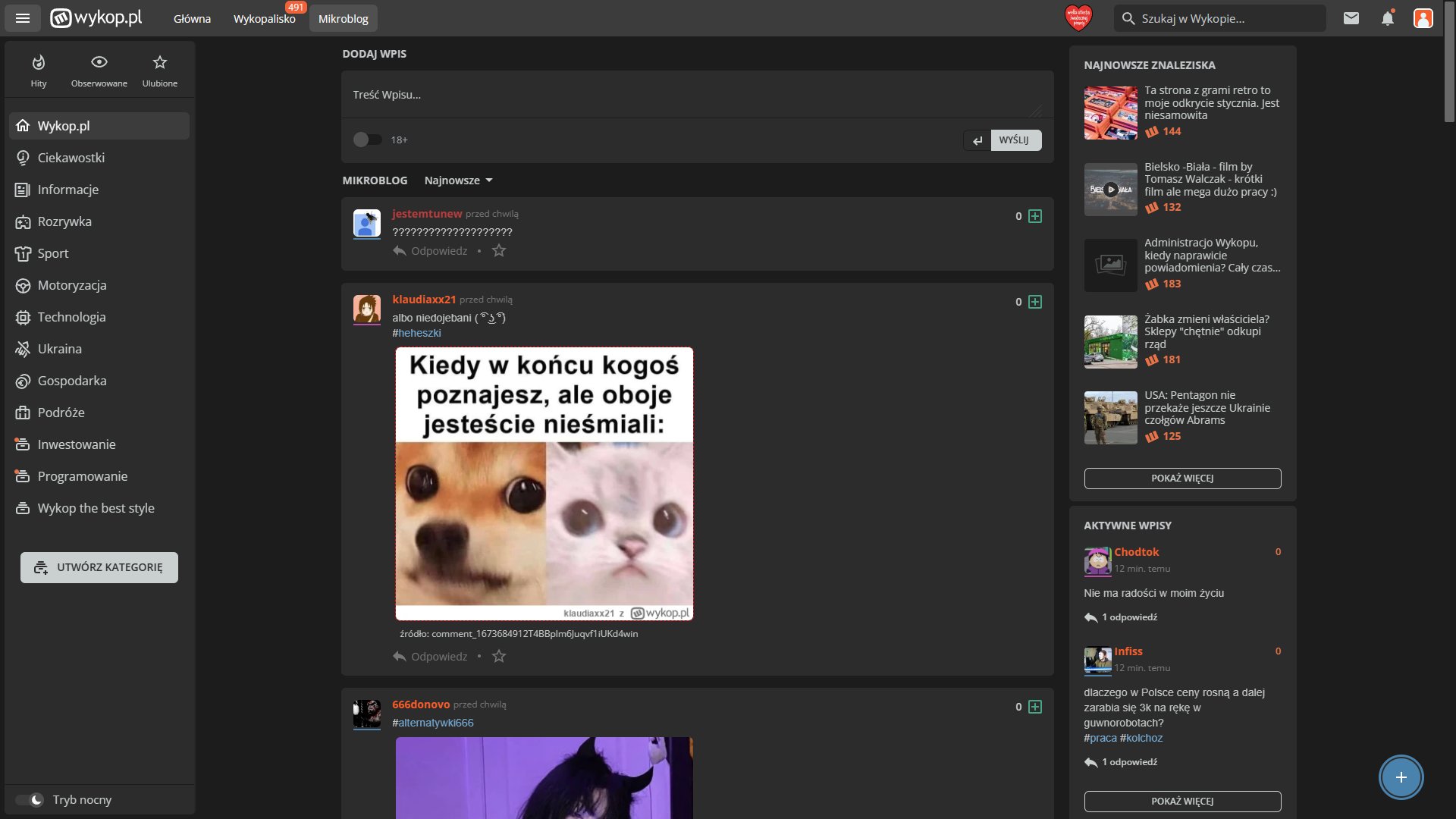
Task: Open the notifications bell icon
Action: point(1388,18)
